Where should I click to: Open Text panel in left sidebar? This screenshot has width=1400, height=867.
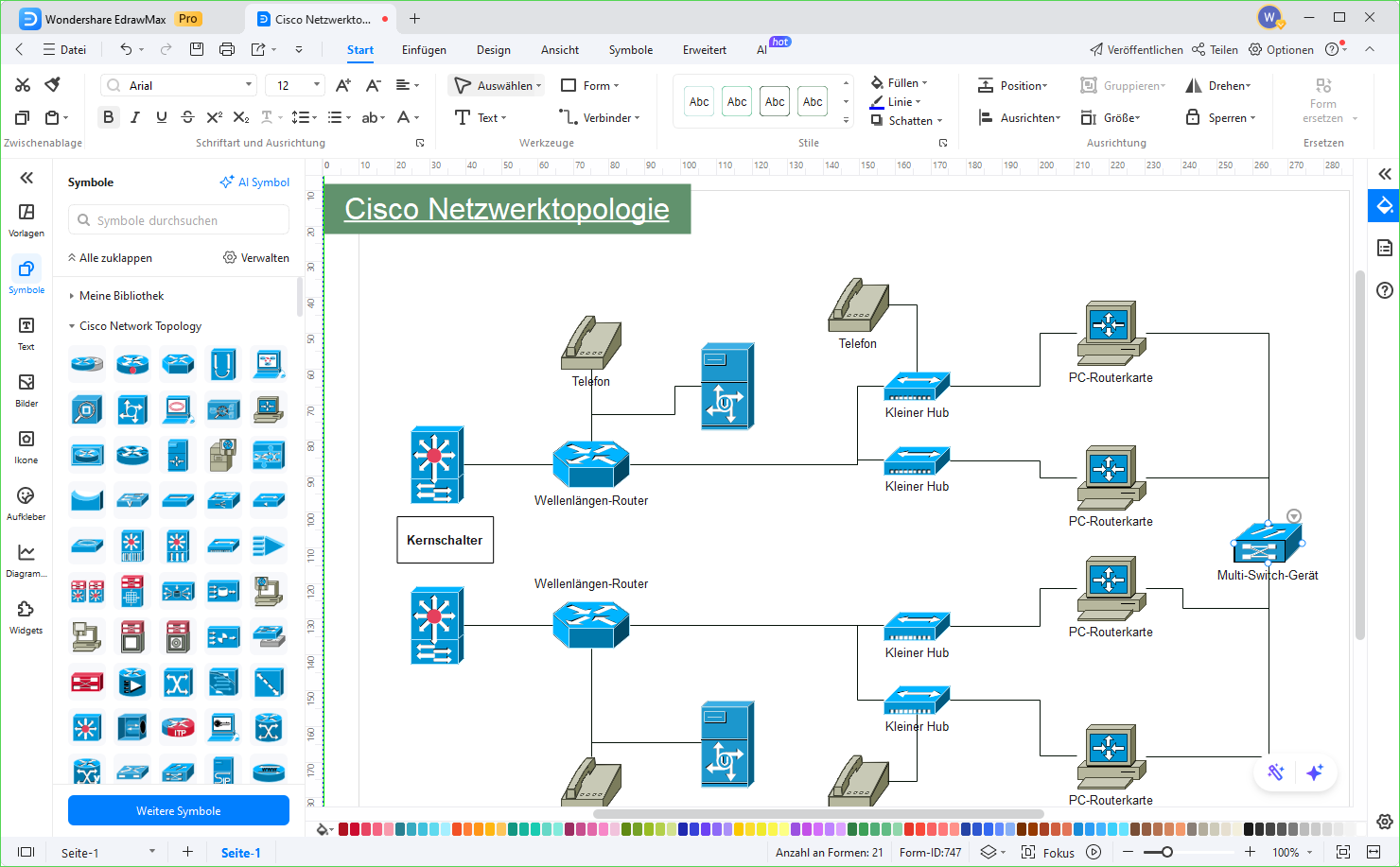tap(26, 333)
